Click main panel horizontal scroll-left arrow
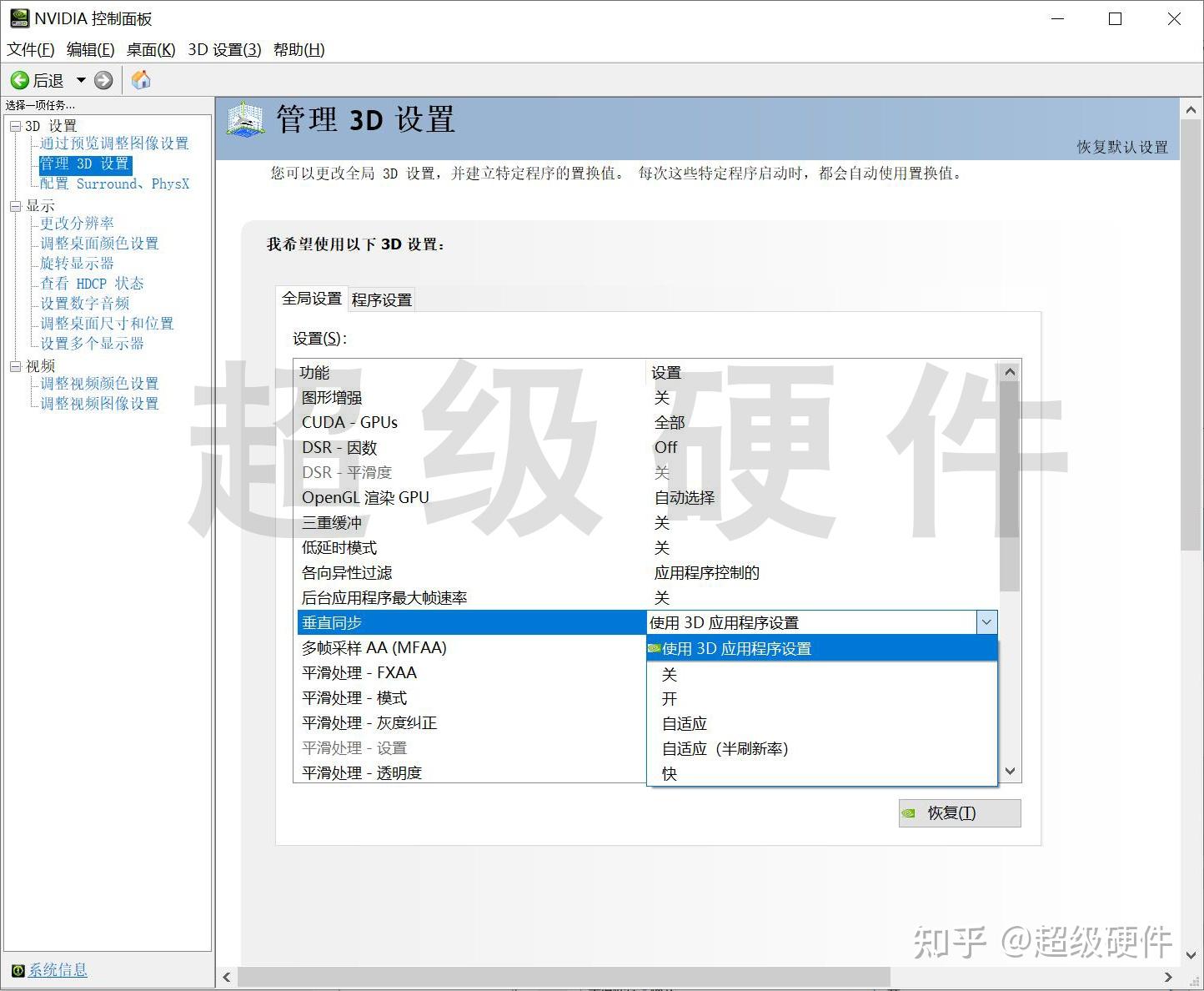Viewport: 1204px width, 991px height. 227,977
